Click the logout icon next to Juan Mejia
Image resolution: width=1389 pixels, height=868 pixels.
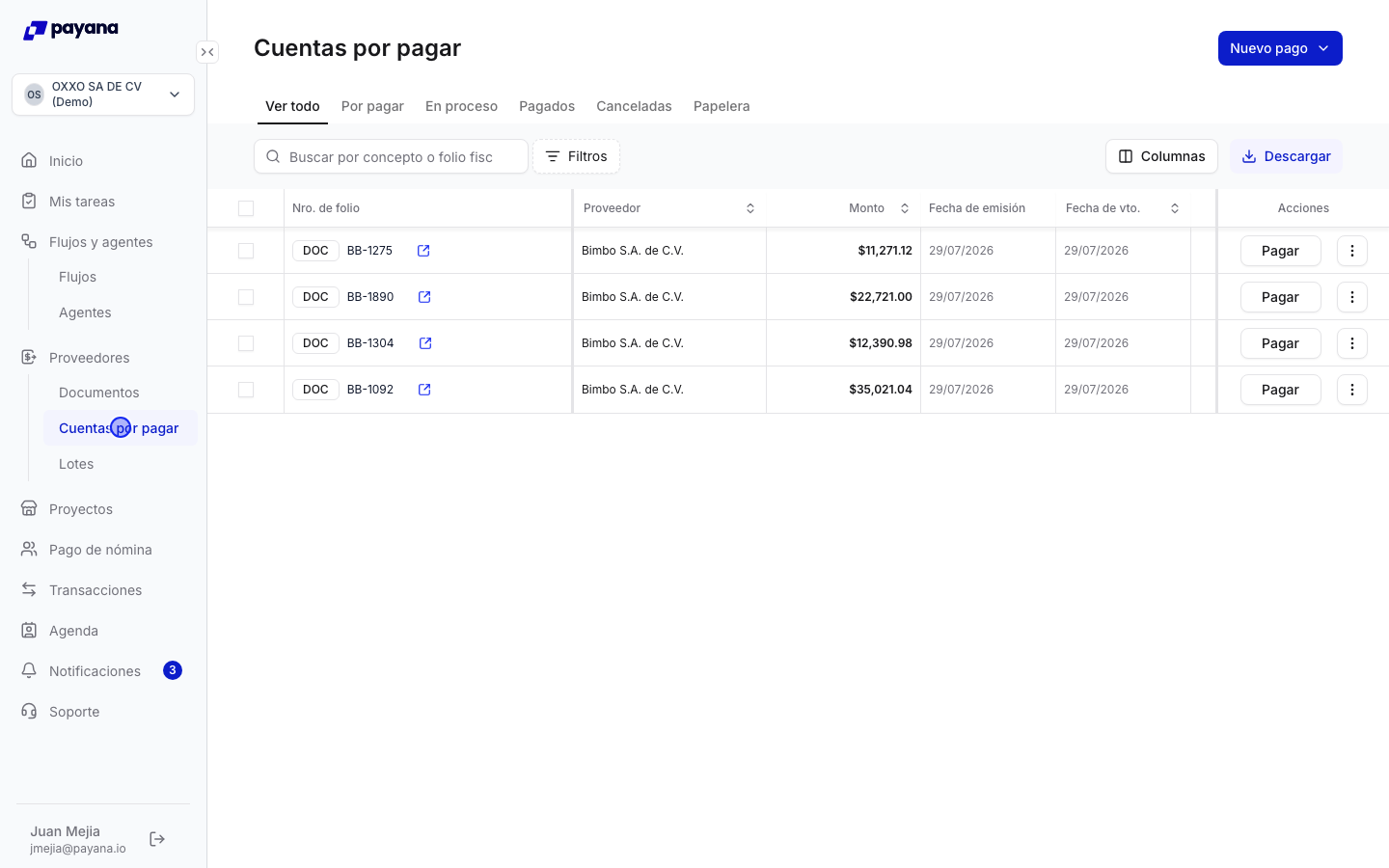point(157,839)
